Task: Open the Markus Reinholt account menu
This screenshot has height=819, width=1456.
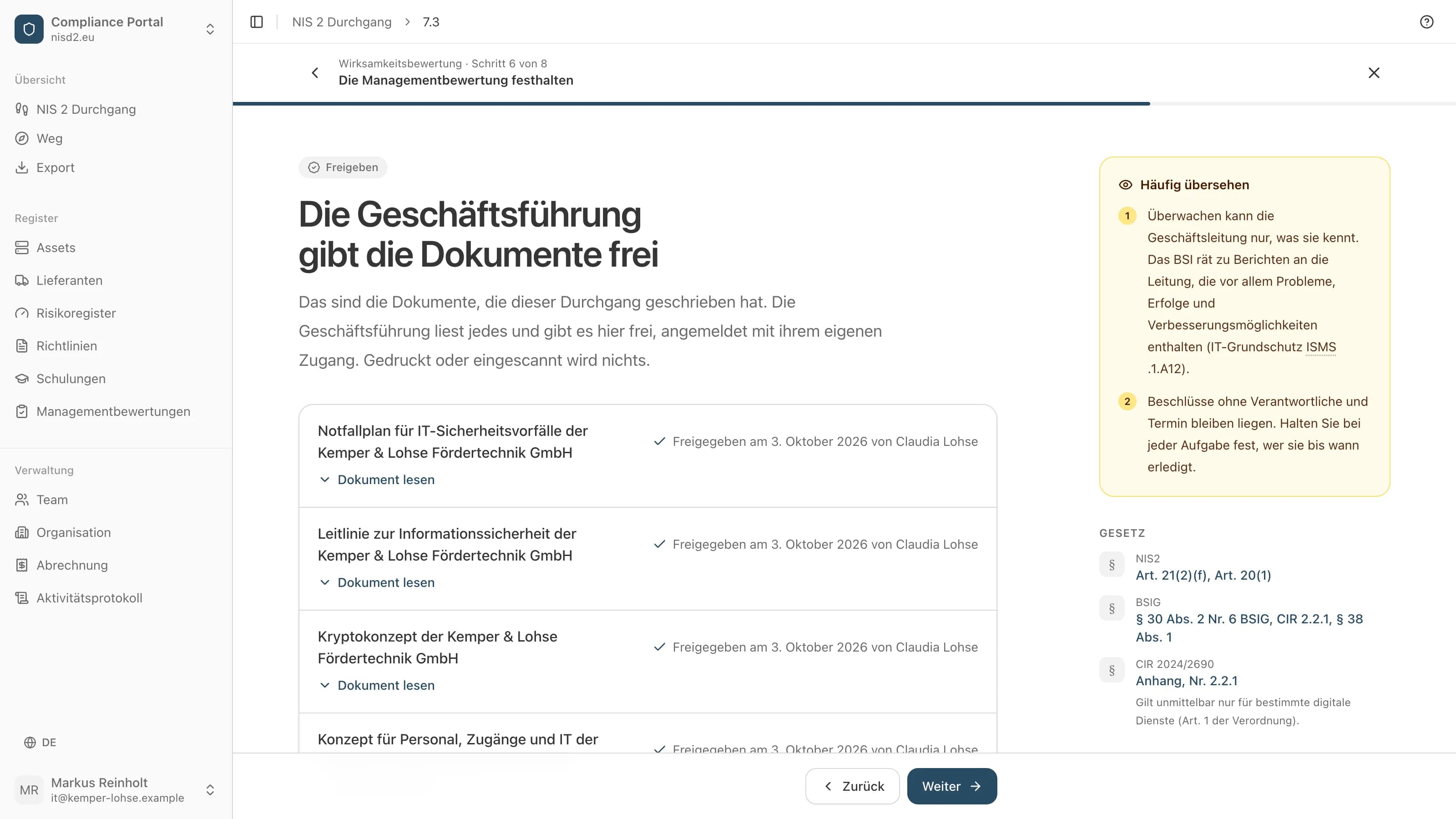Action: point(115,789)
